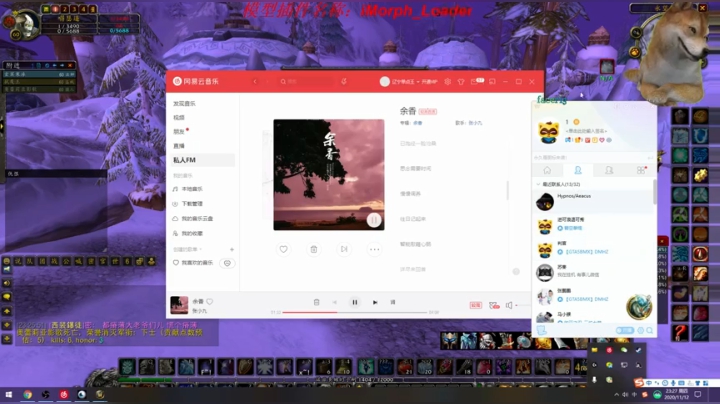Open Chrome from the taskbar
This screenshot has height=404, width=720.
click(x=28, y=394)
